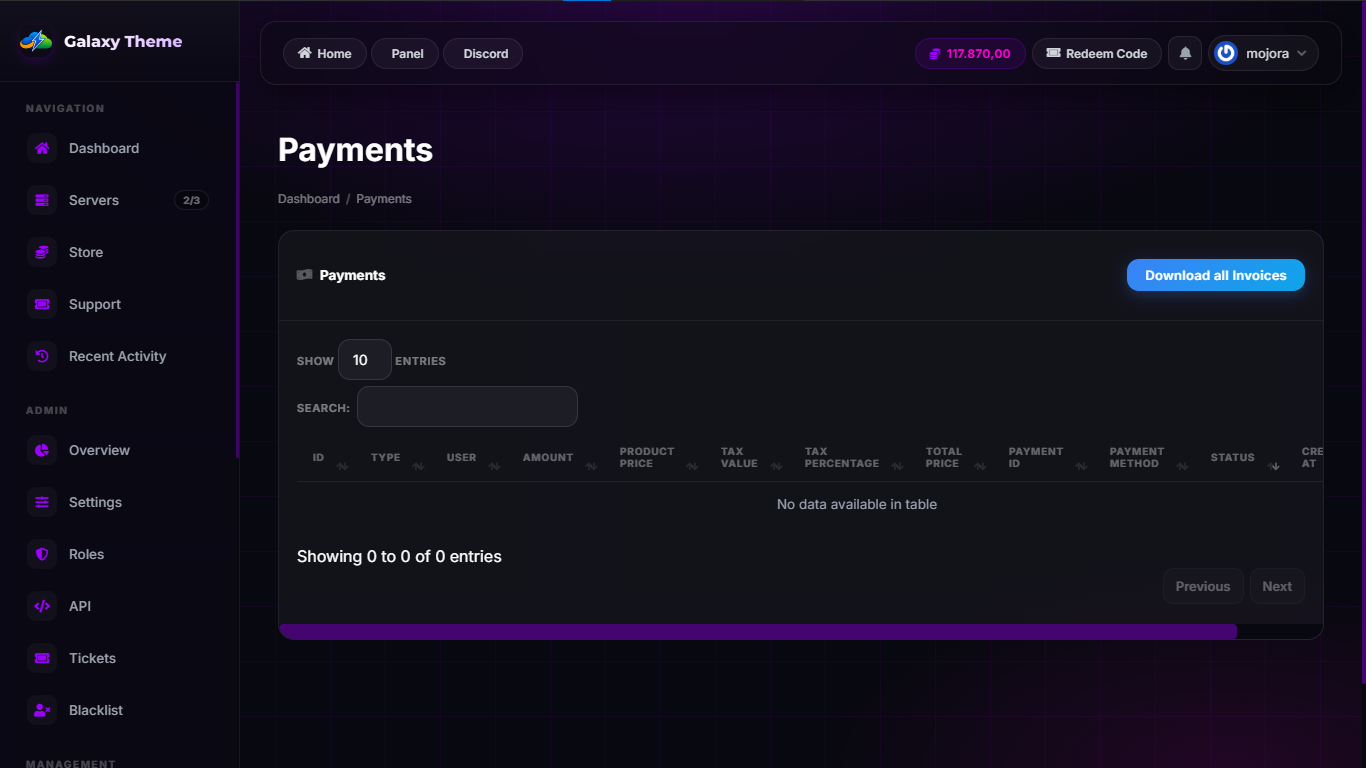Focus the payments Search input field
Image resolution: width=1366 pixels, height=768 pixels.
(467, 407)
